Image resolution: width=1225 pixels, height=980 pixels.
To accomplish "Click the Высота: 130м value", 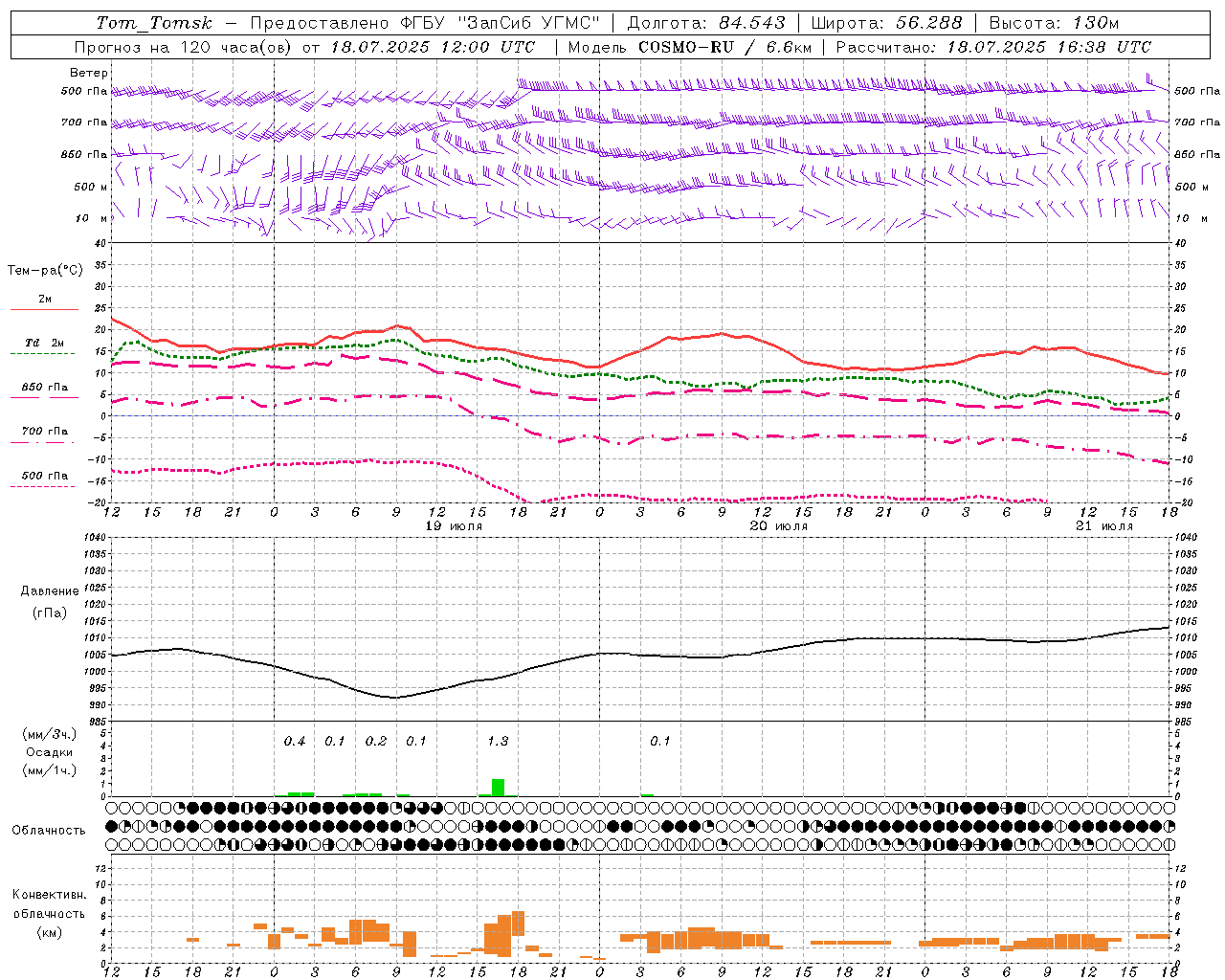I will pyautogui.click(x=1054, y=23).
